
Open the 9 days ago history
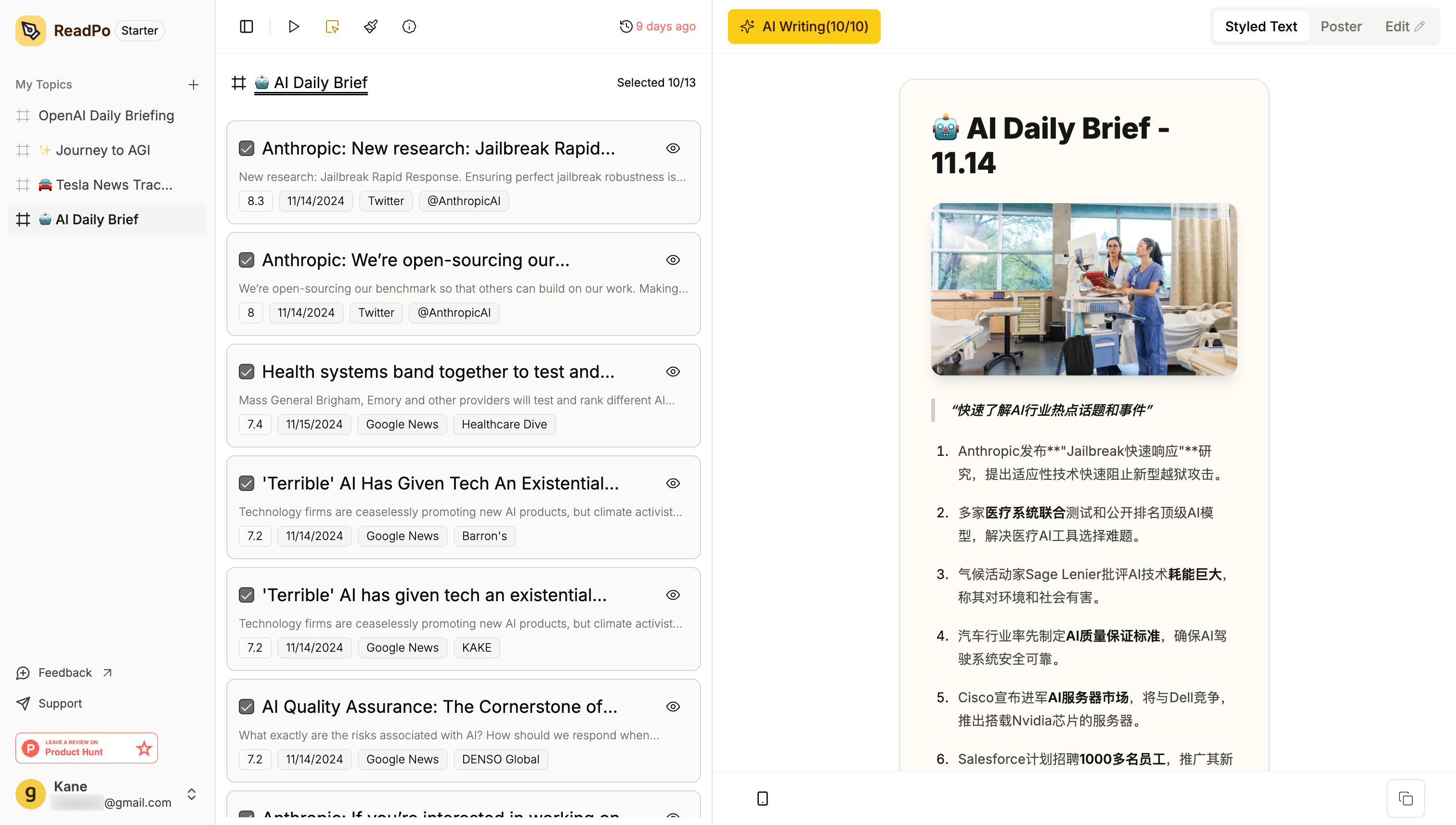pos(657,26)
